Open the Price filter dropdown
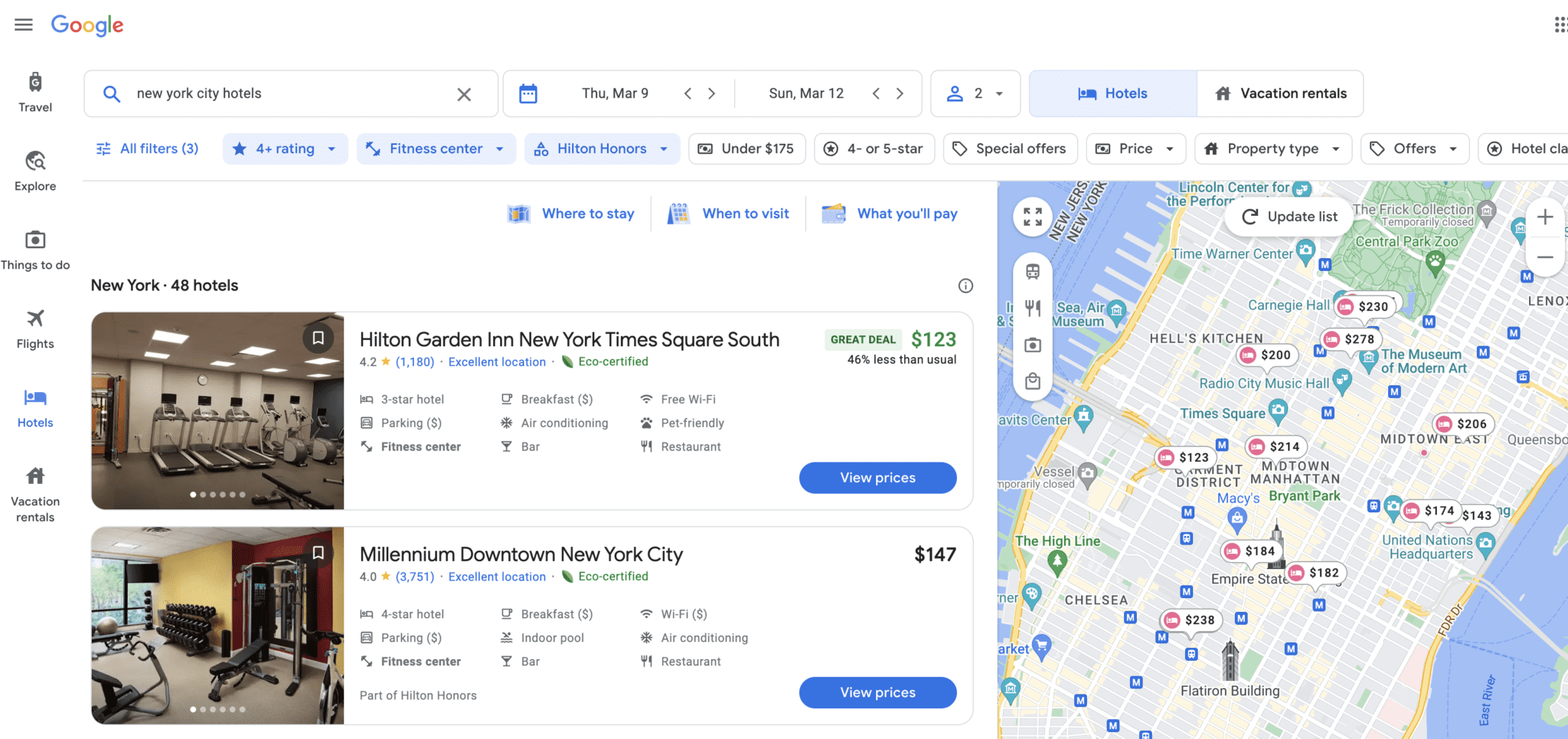The image size is (1568, 739). coord(1135,149)
